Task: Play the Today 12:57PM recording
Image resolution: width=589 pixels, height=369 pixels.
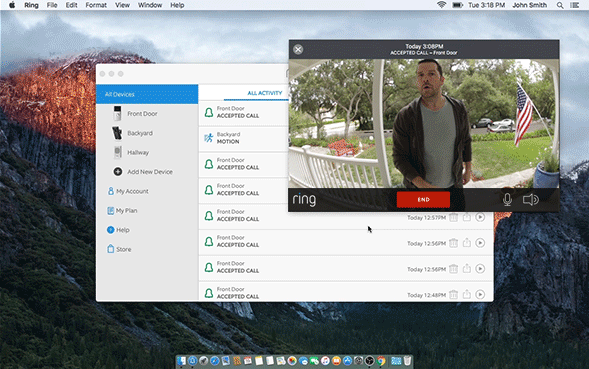Action: click(x=480, y=217)
